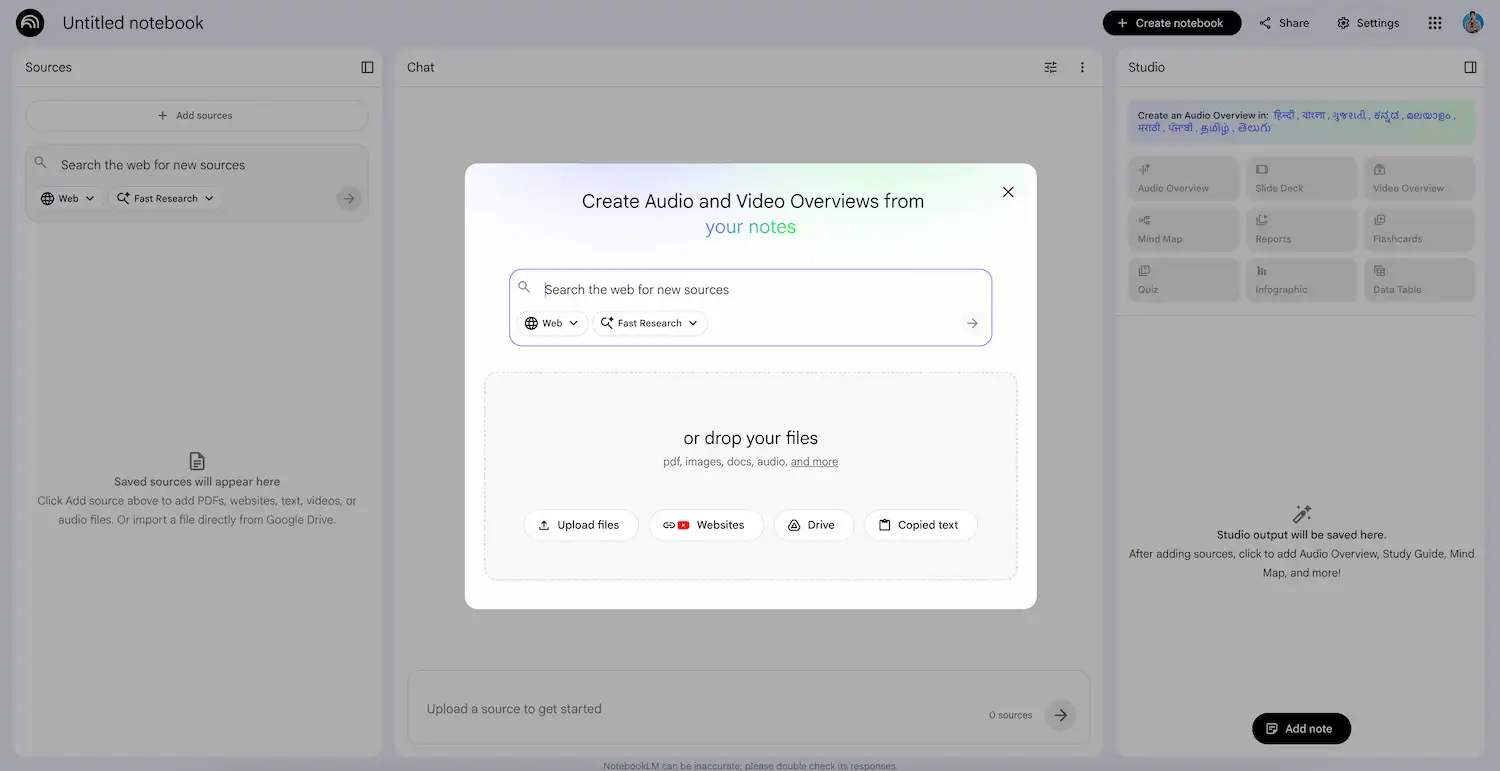Select తెలుగు Audio Overview language
This screenshot has height=771, width=1500.
click(1254, 128)
